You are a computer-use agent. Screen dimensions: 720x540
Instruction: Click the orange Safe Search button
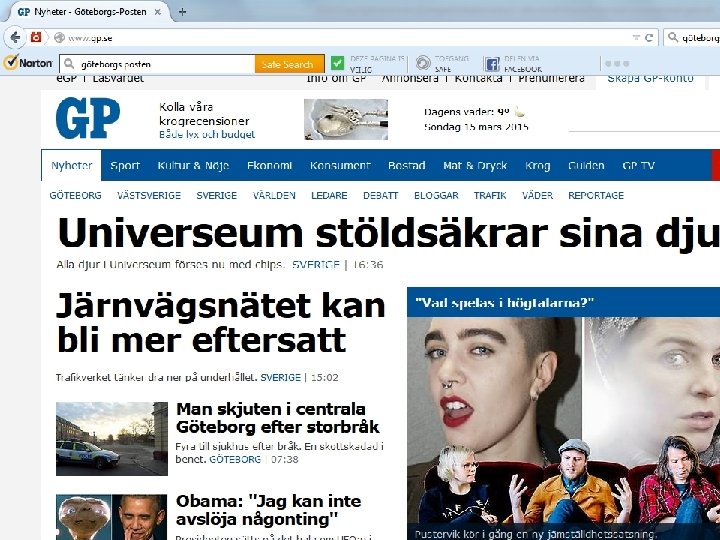pyautogui.click(x=289, y=64)
